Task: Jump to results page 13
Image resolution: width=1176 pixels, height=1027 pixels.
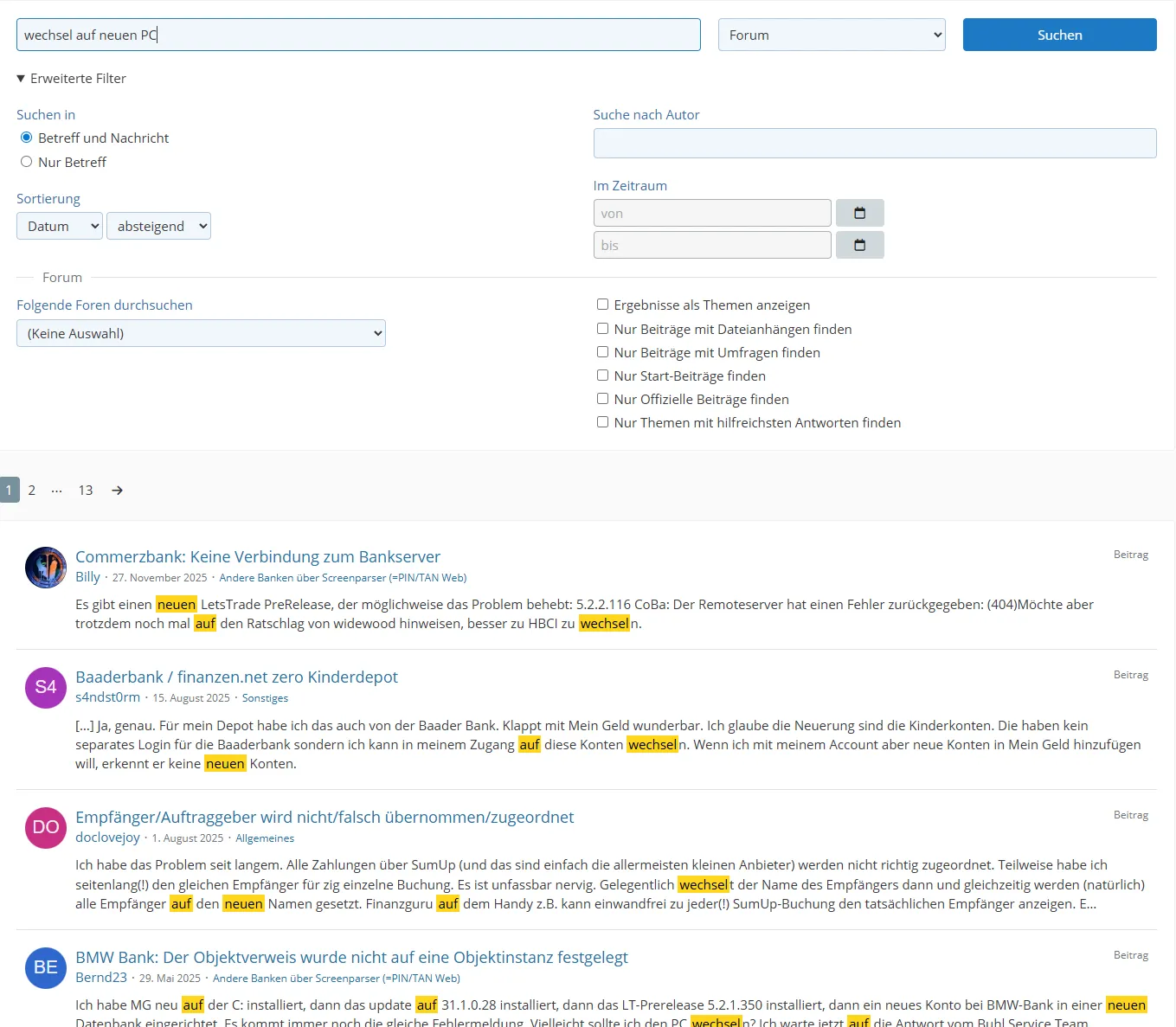Action: coord(86,491)
